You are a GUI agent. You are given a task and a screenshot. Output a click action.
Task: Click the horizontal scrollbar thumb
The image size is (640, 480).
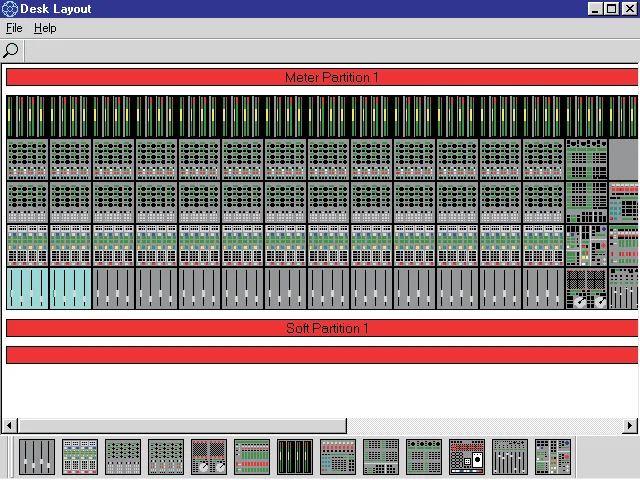coord(182,425)
